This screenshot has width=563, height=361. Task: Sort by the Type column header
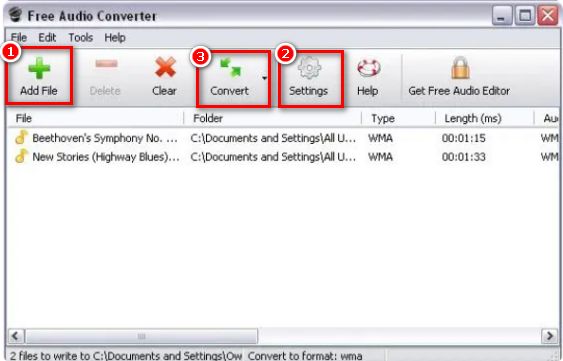pos(399,118)
